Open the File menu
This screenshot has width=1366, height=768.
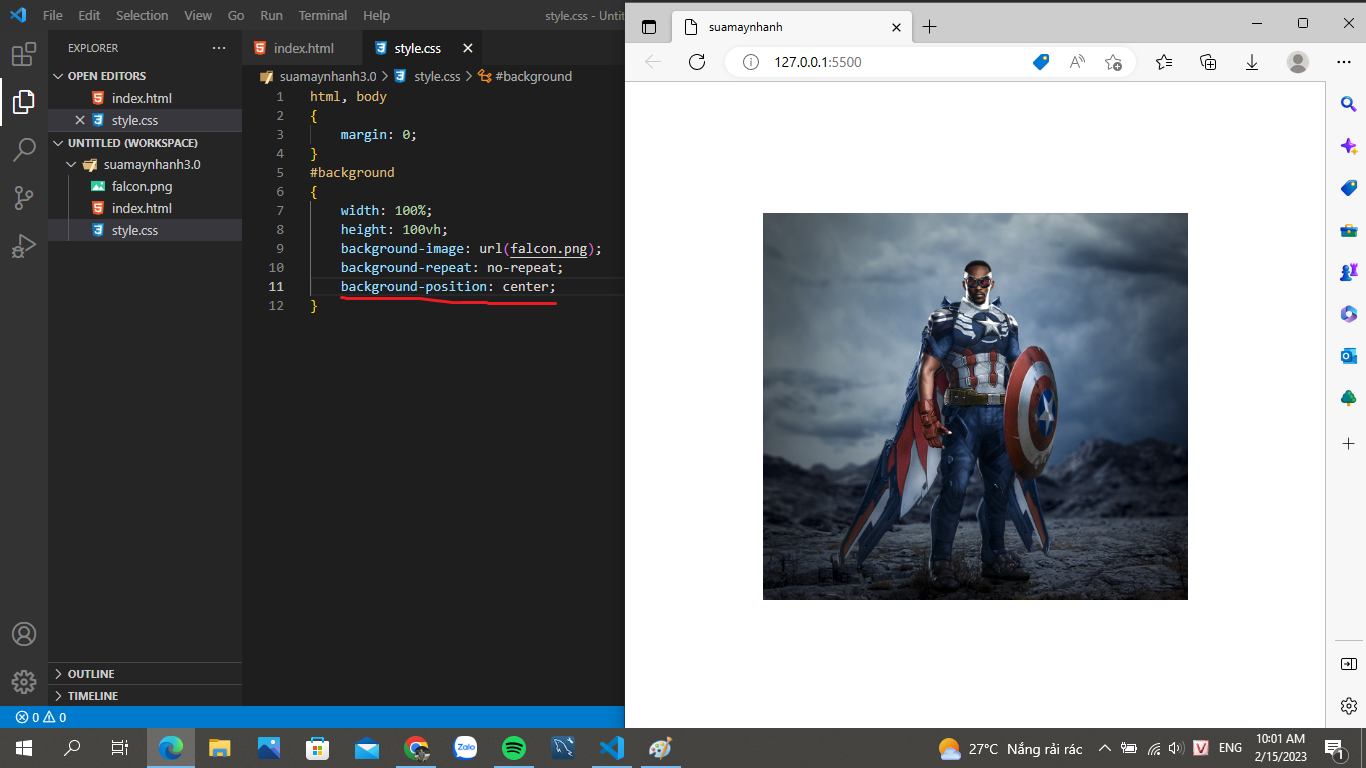coord(53,16)
